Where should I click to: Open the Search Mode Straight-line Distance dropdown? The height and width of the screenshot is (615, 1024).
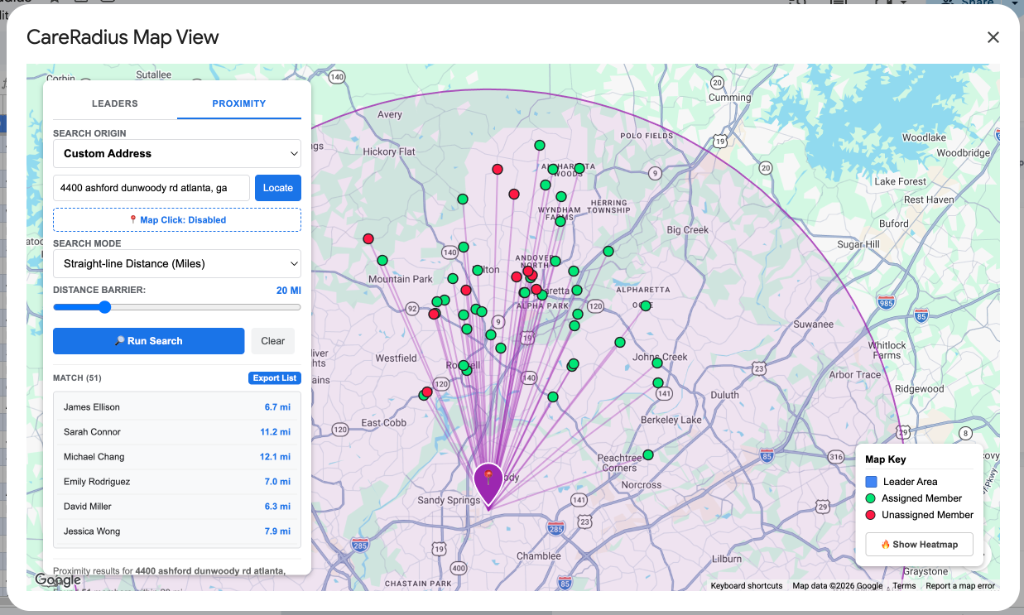177,264
